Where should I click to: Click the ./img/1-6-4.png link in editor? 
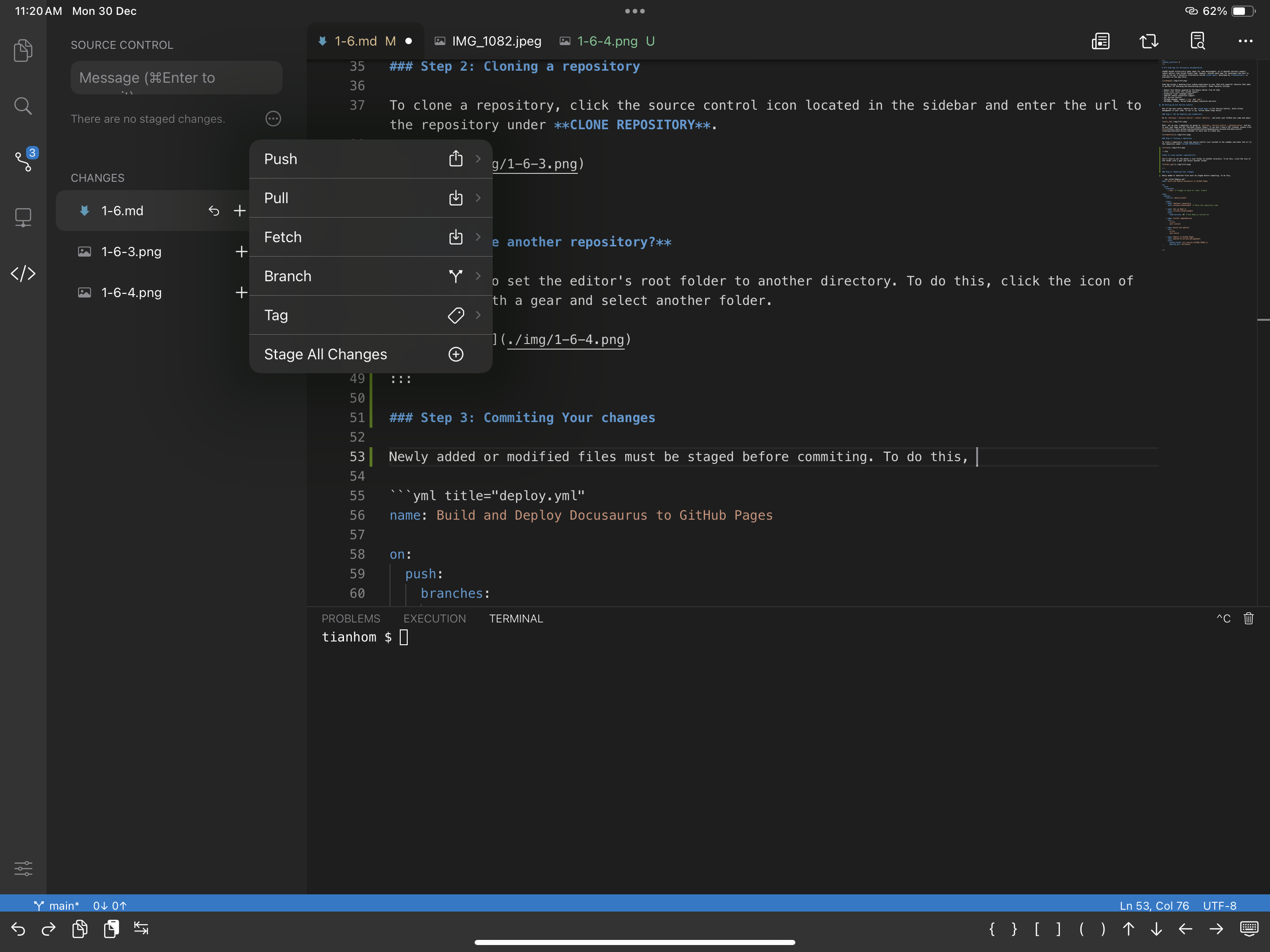(566, 339)
